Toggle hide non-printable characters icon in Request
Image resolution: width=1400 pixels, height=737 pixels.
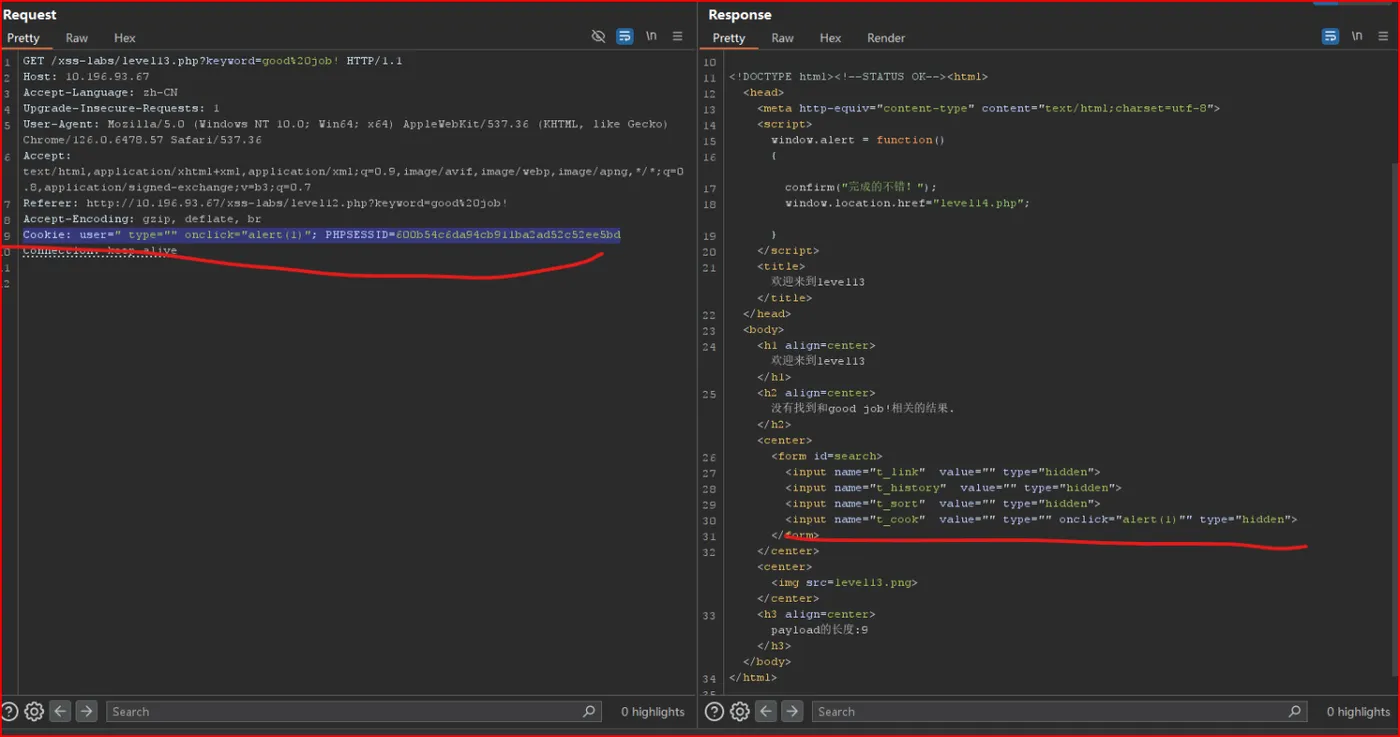pyautogui.click(x=598, y=36)
